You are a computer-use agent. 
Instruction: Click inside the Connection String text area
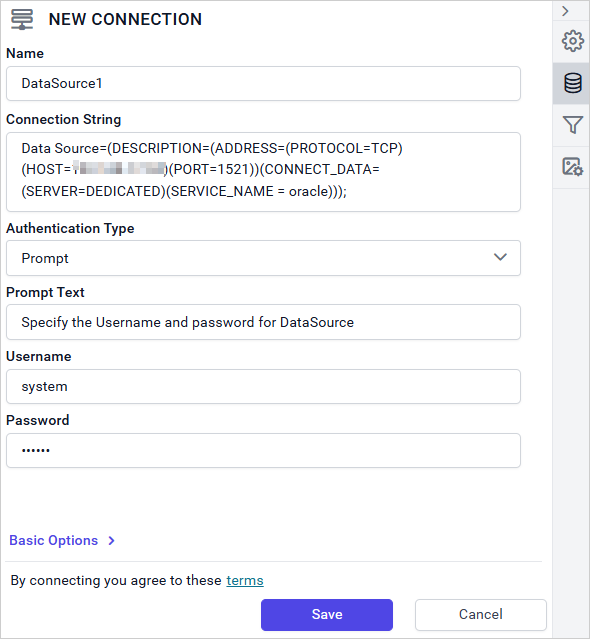pos(263,172)
